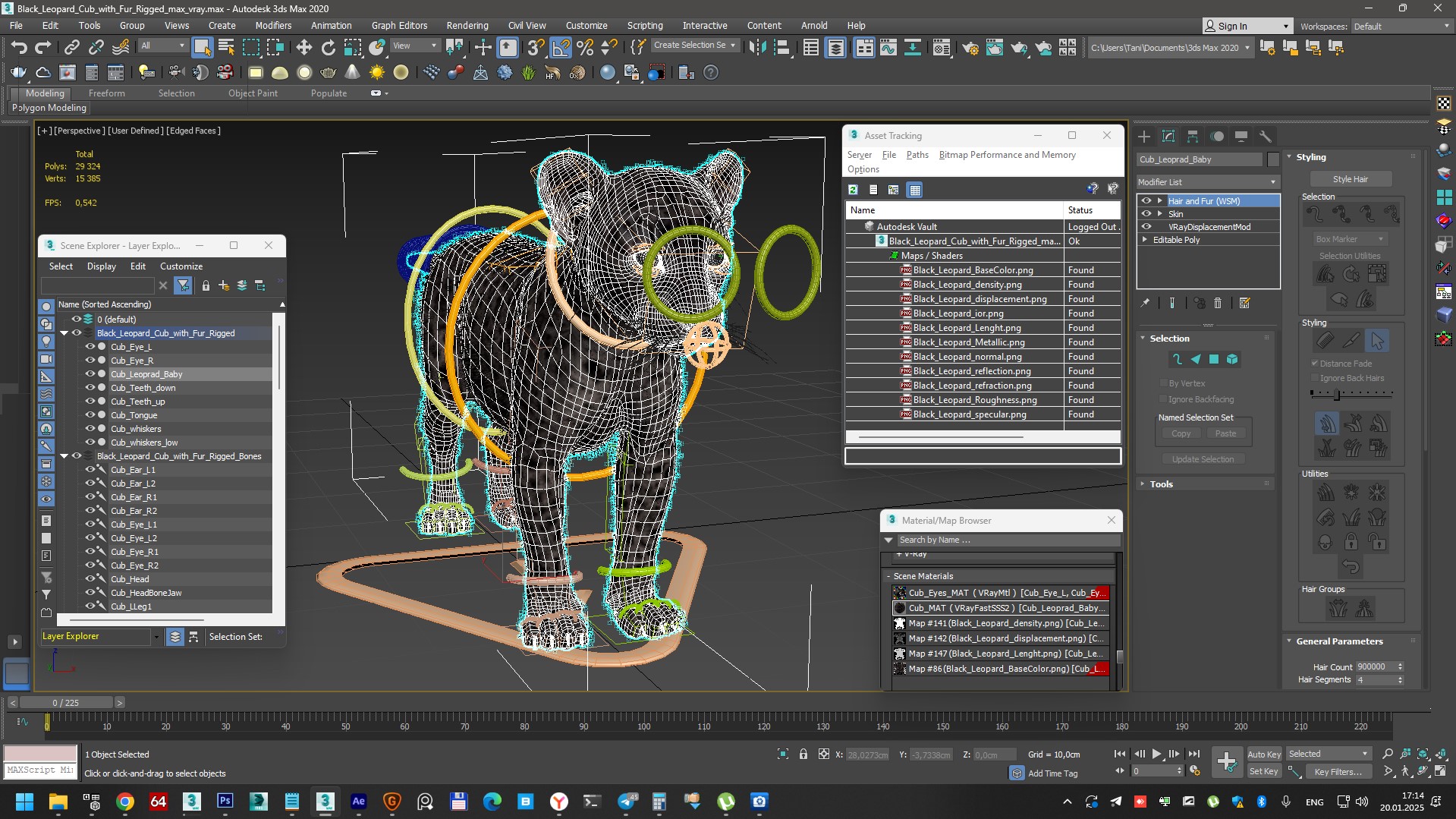Click the table view icon in Asset Tracking

pos(915,190)
